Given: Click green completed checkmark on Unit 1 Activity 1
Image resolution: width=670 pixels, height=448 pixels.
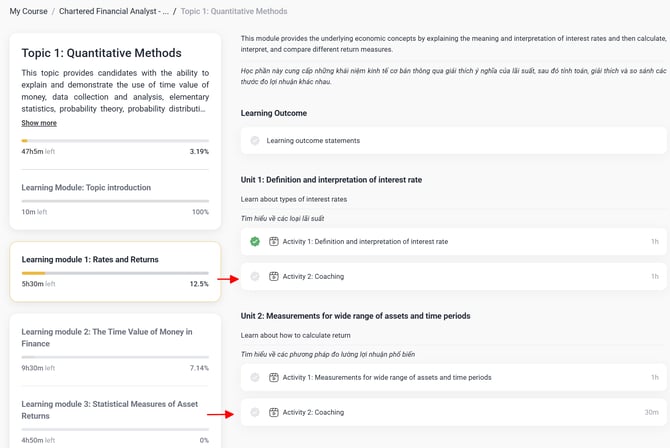Looking at the screenshot, I should point(255,241).
